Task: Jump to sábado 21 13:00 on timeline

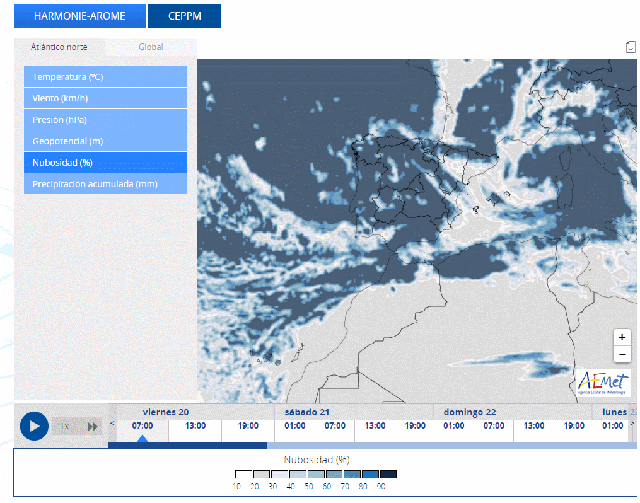Action: pos(374,425)
